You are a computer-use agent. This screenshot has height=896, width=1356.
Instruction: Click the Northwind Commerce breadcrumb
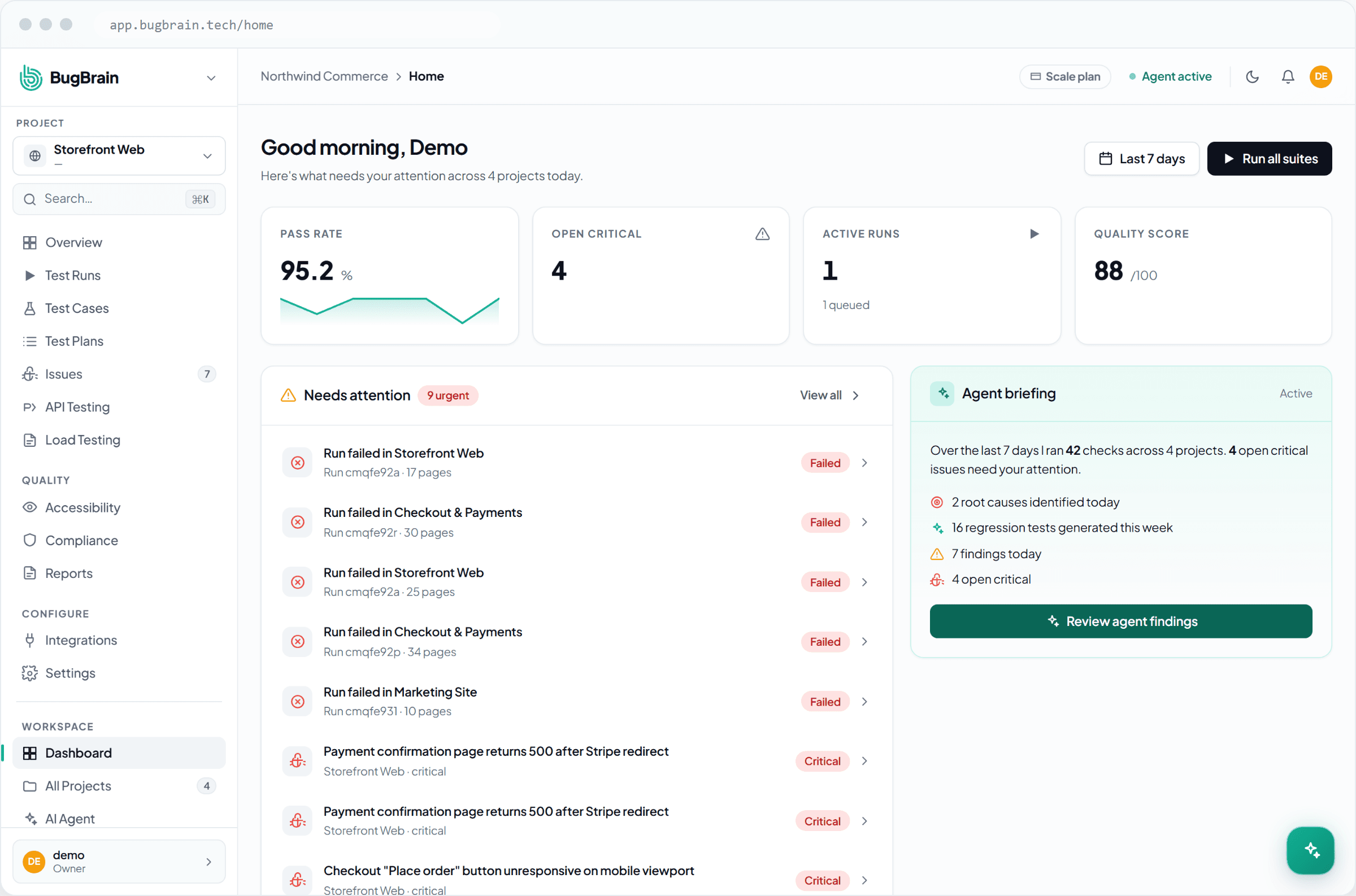coord(324,77)
